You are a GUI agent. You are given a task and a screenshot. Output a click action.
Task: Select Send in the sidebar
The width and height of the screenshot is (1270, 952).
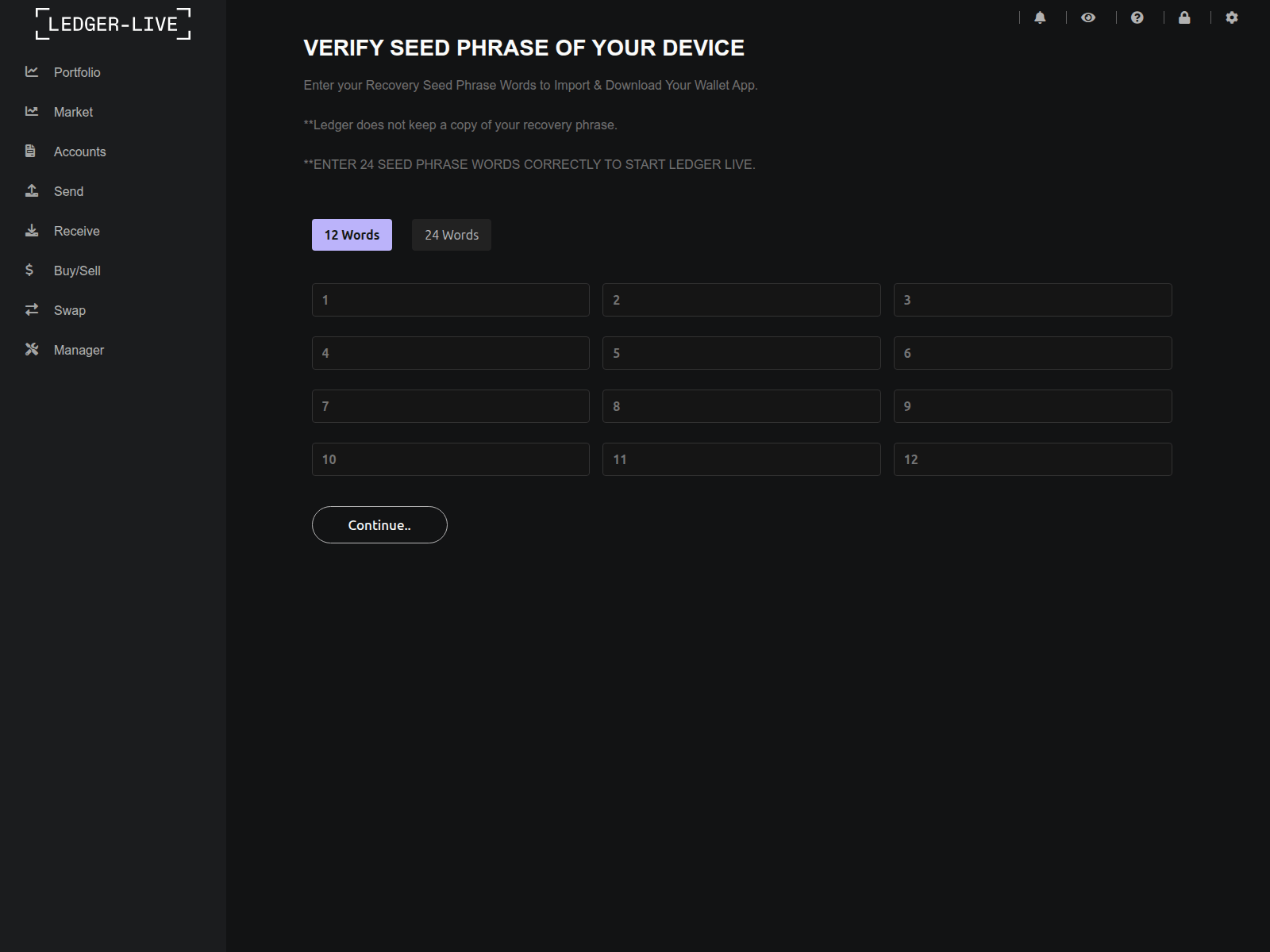point(68,191)
